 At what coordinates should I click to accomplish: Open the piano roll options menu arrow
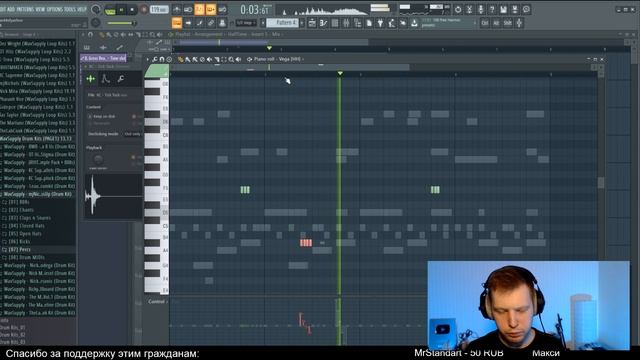click(x=148, y=60)
